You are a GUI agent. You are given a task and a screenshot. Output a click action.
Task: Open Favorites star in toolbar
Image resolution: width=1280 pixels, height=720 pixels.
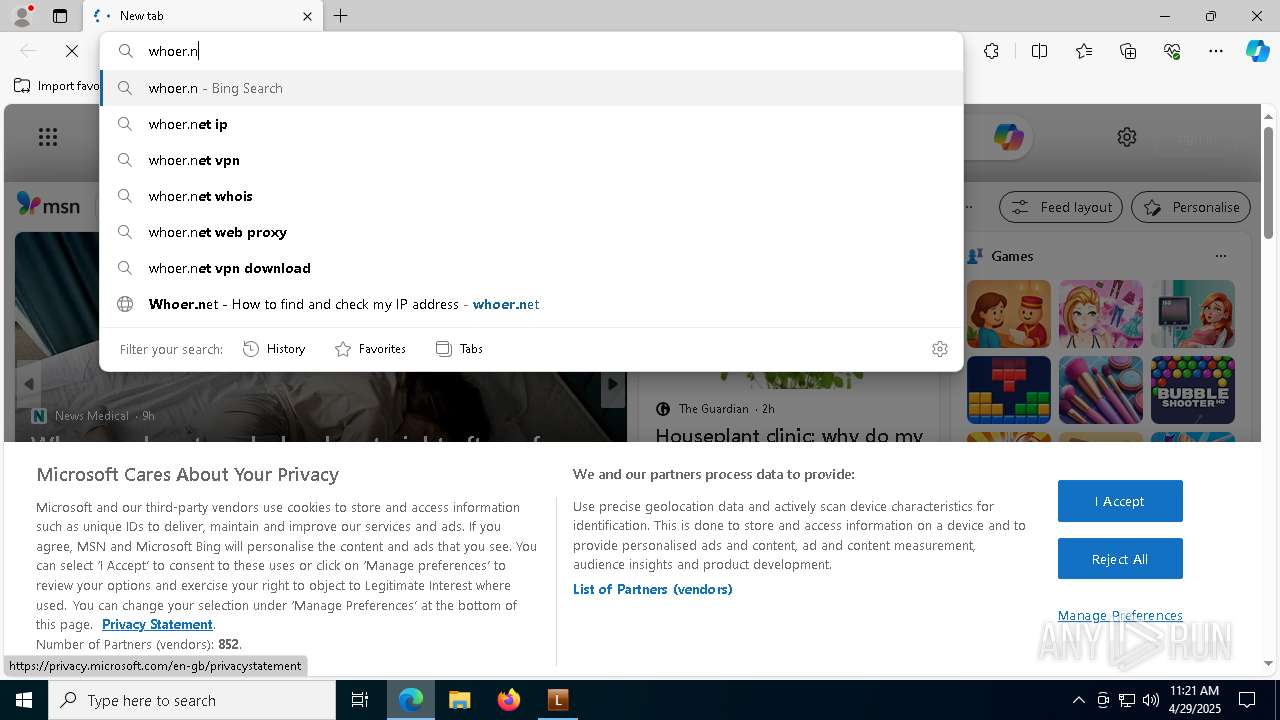point(1084,51)
